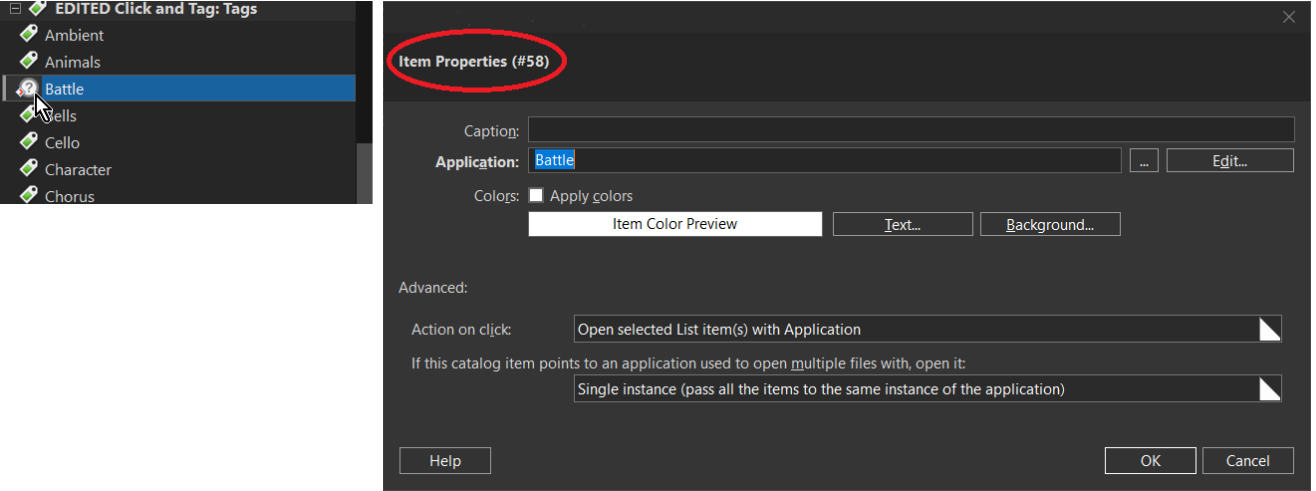Click the EDITED Click and Tag category icon
1316x491 pixels.
pos(38,8)
